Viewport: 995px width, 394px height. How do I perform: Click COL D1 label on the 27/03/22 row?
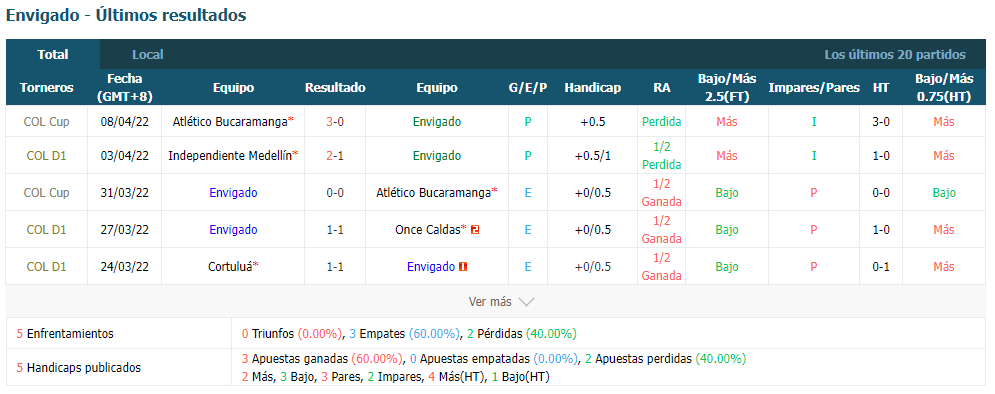pos(46,230)
